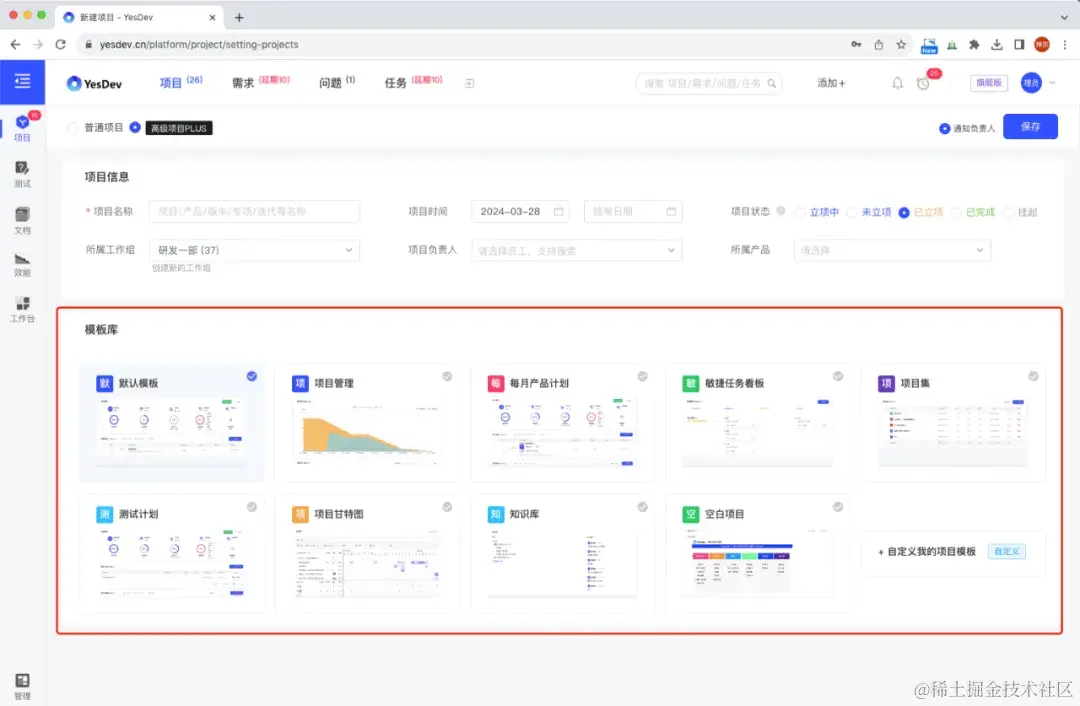Collapse the blue sidebar menu icon

tap(22, 82)
